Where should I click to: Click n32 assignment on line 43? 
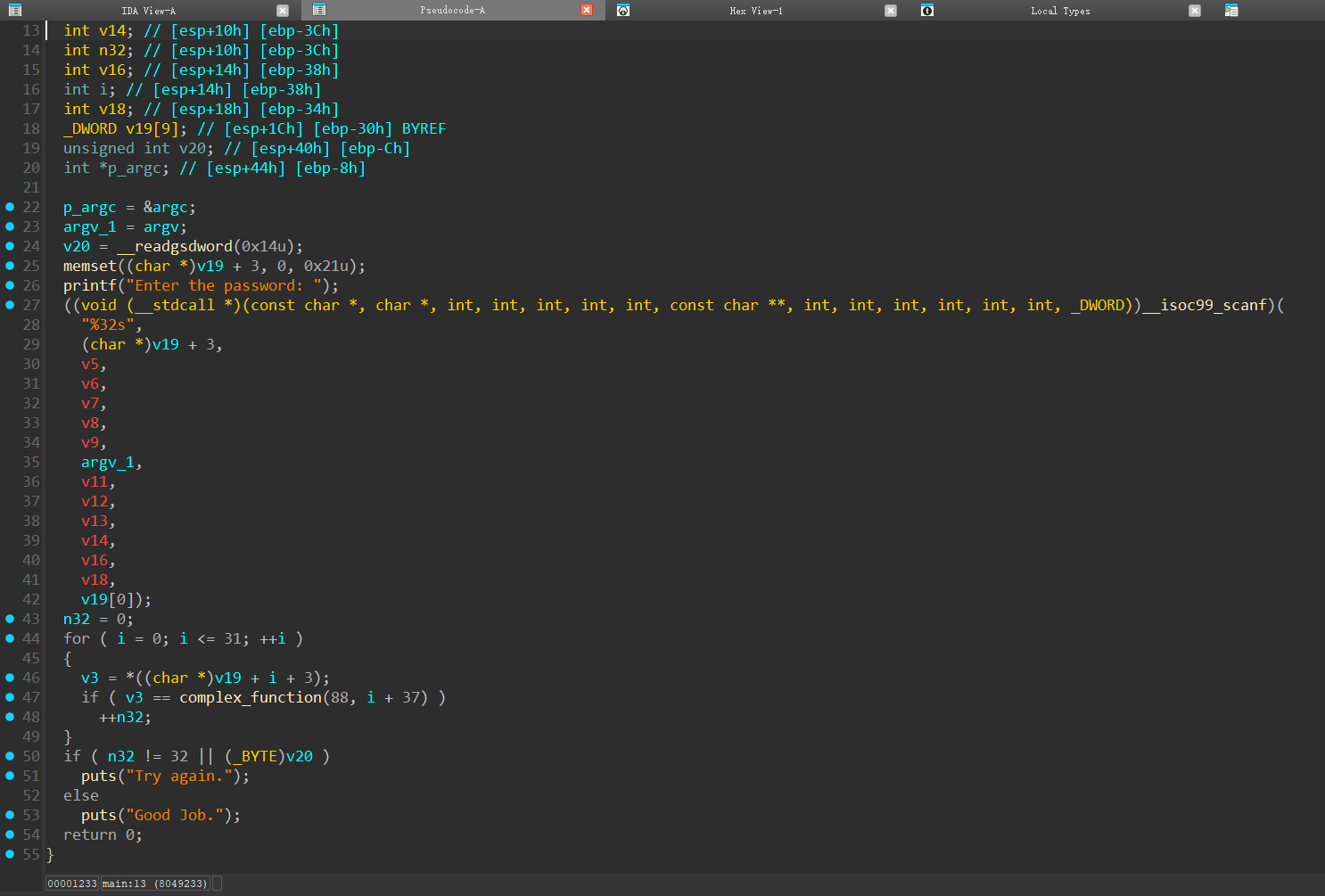pos(98,619)
